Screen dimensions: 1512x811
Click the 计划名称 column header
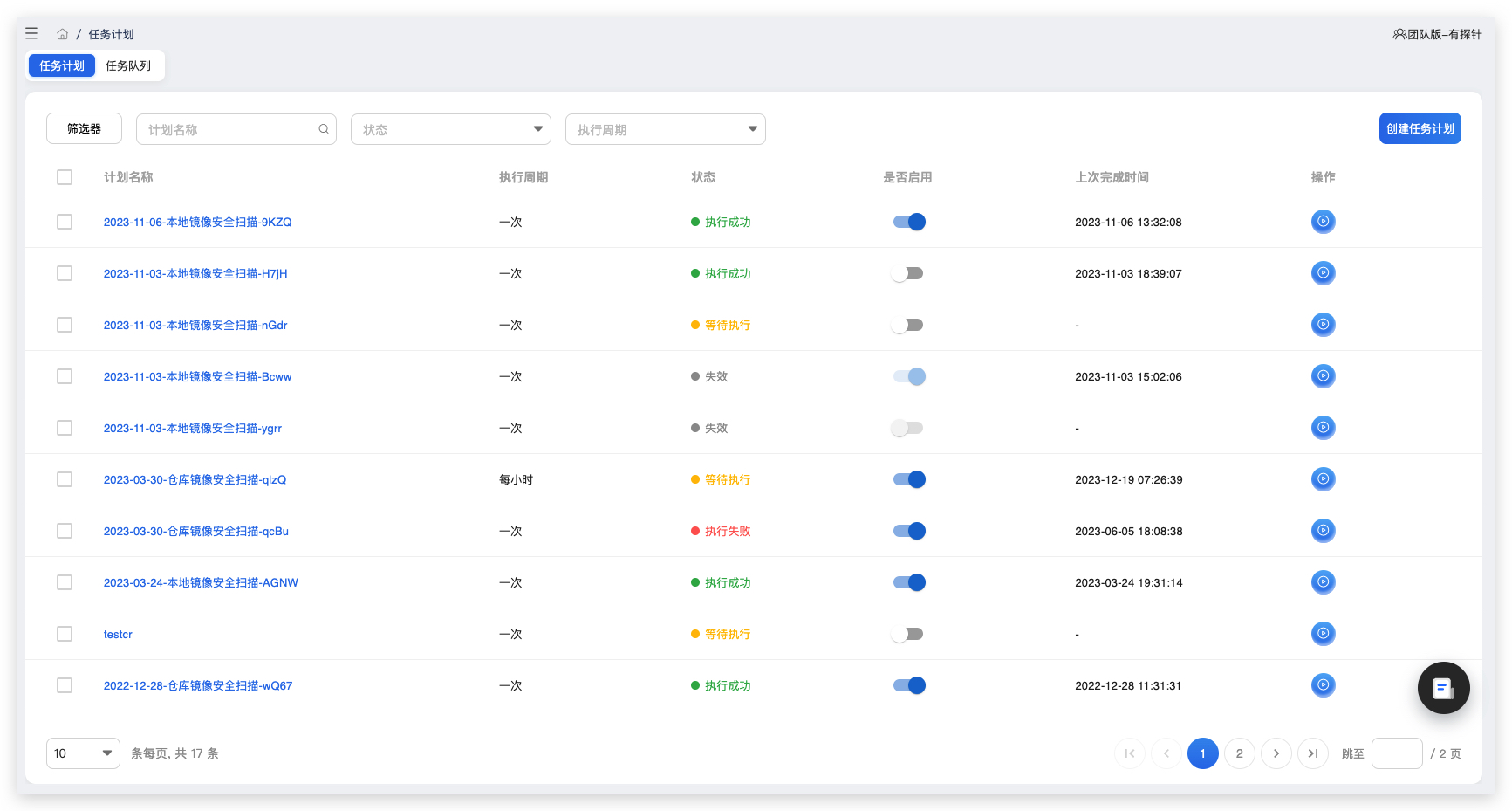click(x=128, y=177)
